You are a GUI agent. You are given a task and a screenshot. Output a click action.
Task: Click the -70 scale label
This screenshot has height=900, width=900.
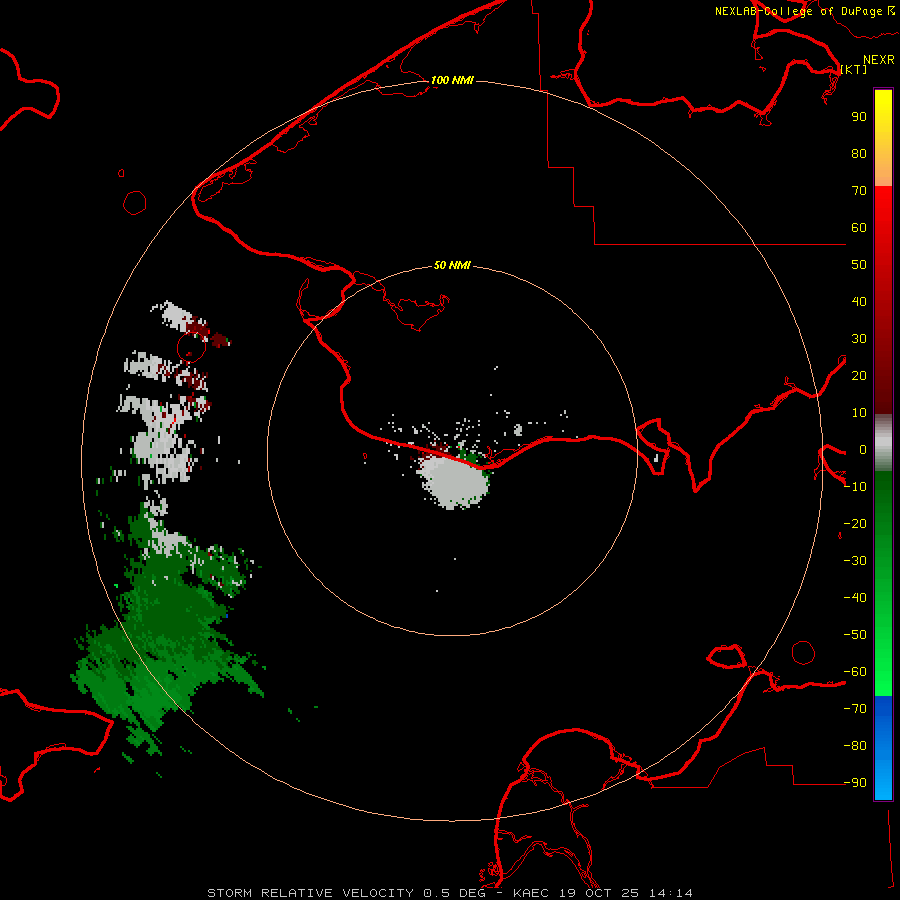pyautogui.click(x=855, y=709)
